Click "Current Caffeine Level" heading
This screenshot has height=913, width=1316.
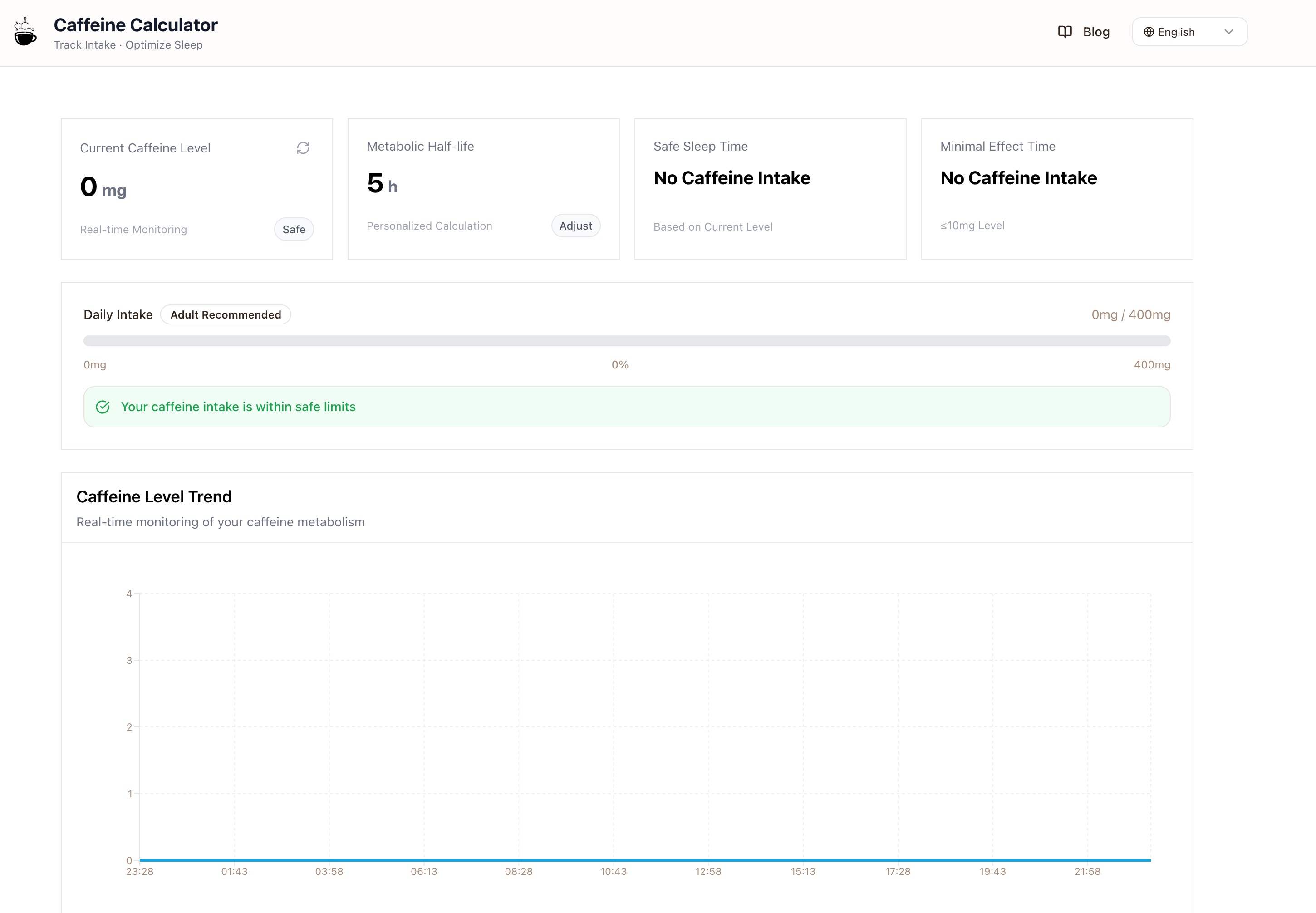coord(145,148)
